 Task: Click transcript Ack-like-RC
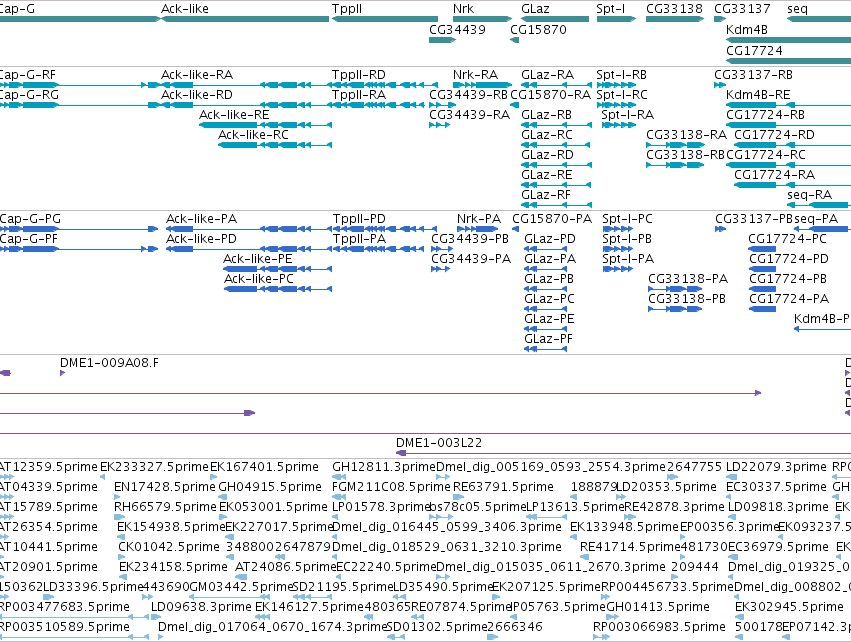(x=253, y=135)
